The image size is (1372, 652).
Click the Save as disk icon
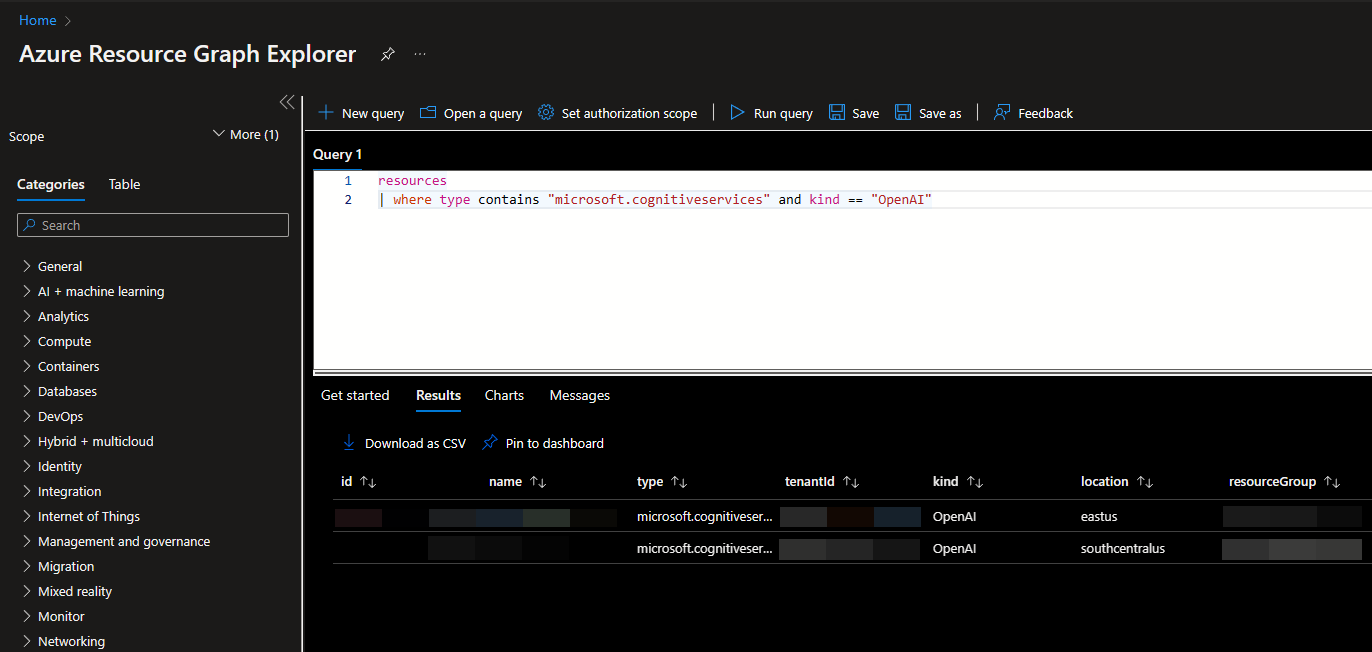click(903, 113)
